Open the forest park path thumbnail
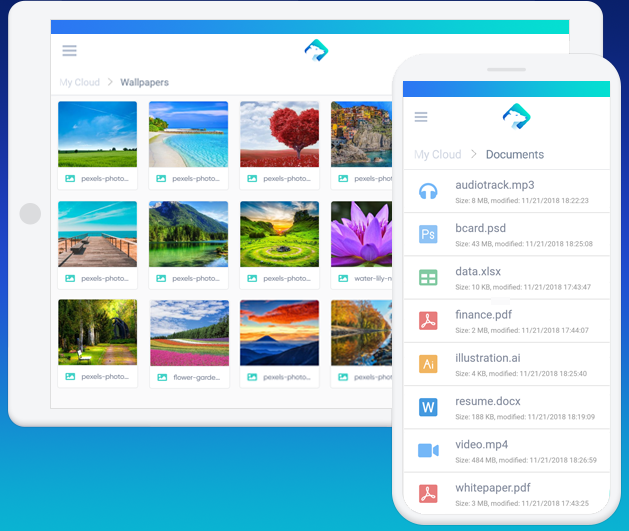 point(97,332)
